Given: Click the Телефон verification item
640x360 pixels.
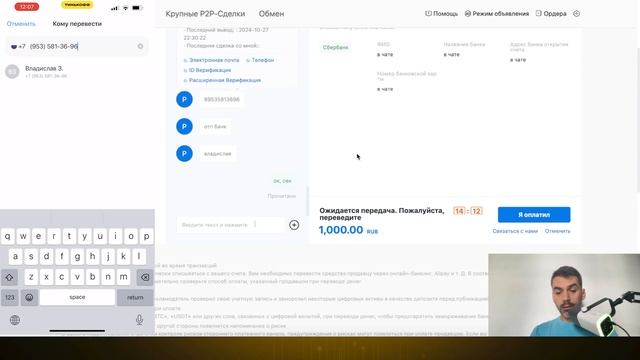Looking at the screenshot, I should [260, 60].
